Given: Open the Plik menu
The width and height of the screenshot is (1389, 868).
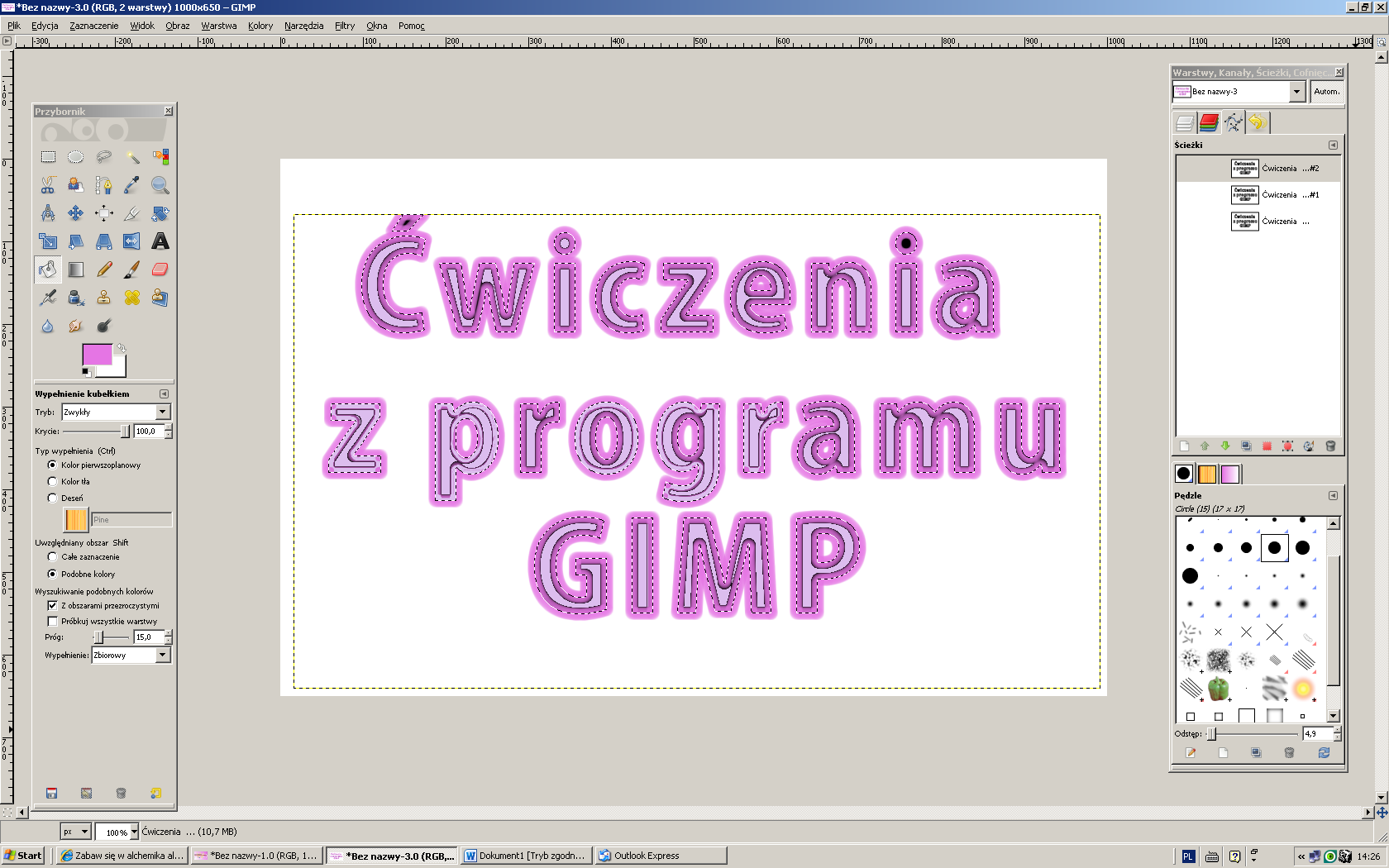Looking at the screenshot, I should coord(14,26).
